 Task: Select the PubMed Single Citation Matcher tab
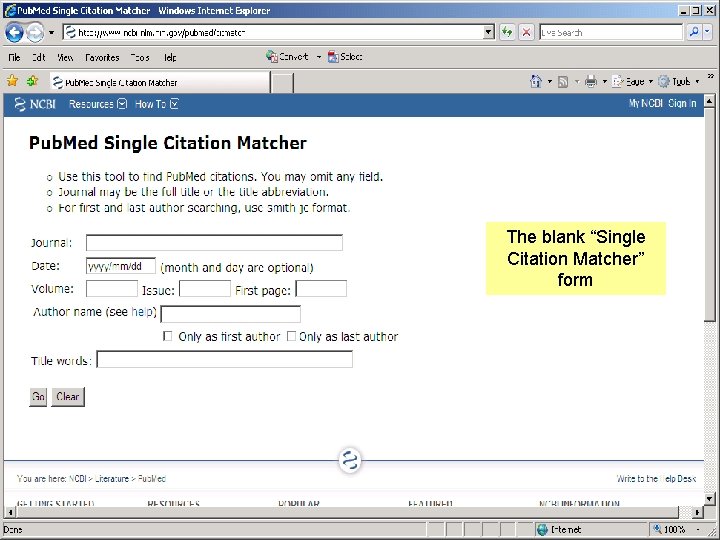(x=160, y=83)
